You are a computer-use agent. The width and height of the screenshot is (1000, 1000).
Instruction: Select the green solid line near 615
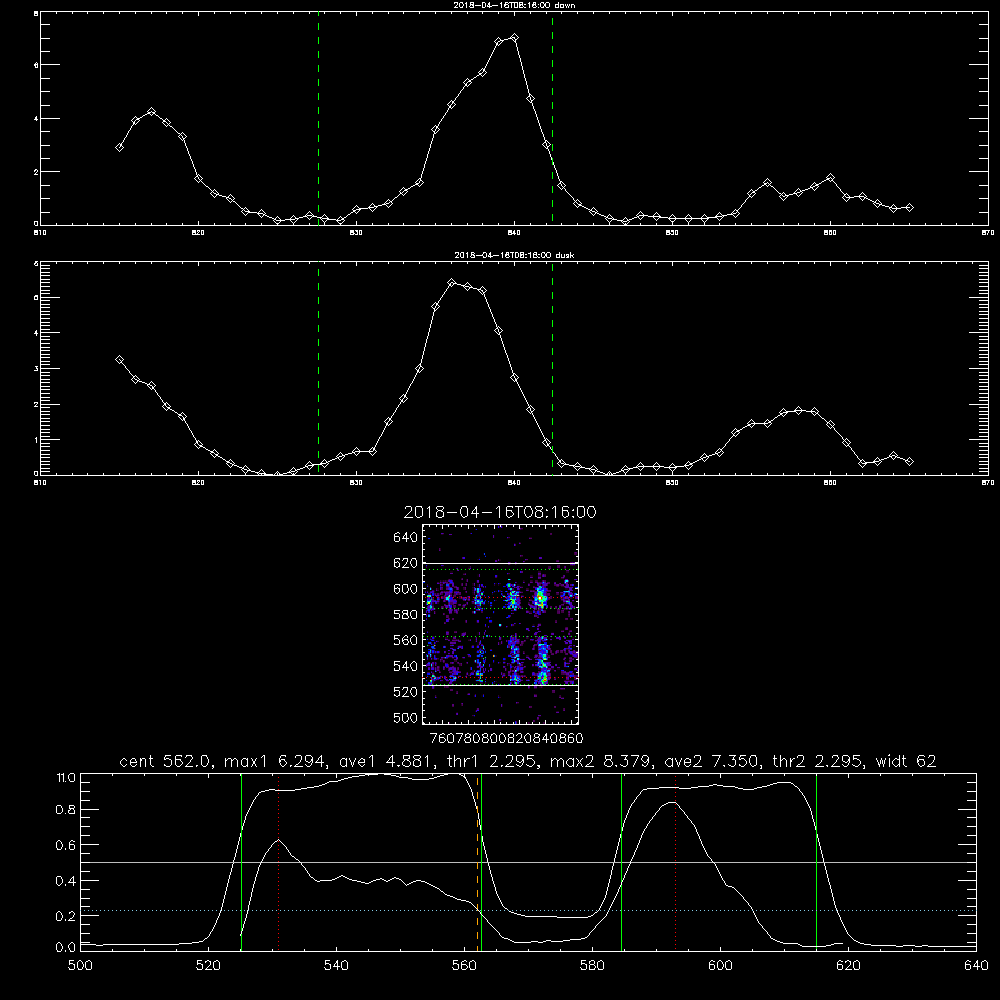click(x=816, y=862)
